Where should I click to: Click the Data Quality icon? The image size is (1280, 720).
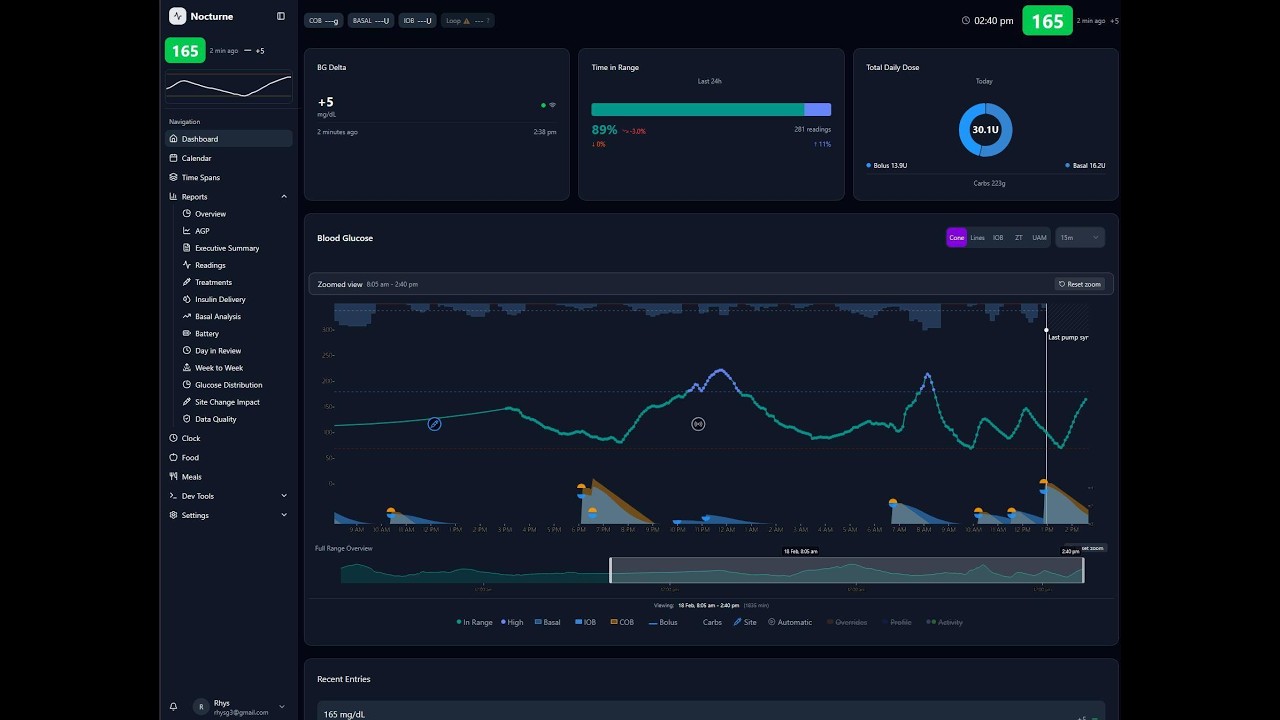pyautogui.click(x=186, y=419)
